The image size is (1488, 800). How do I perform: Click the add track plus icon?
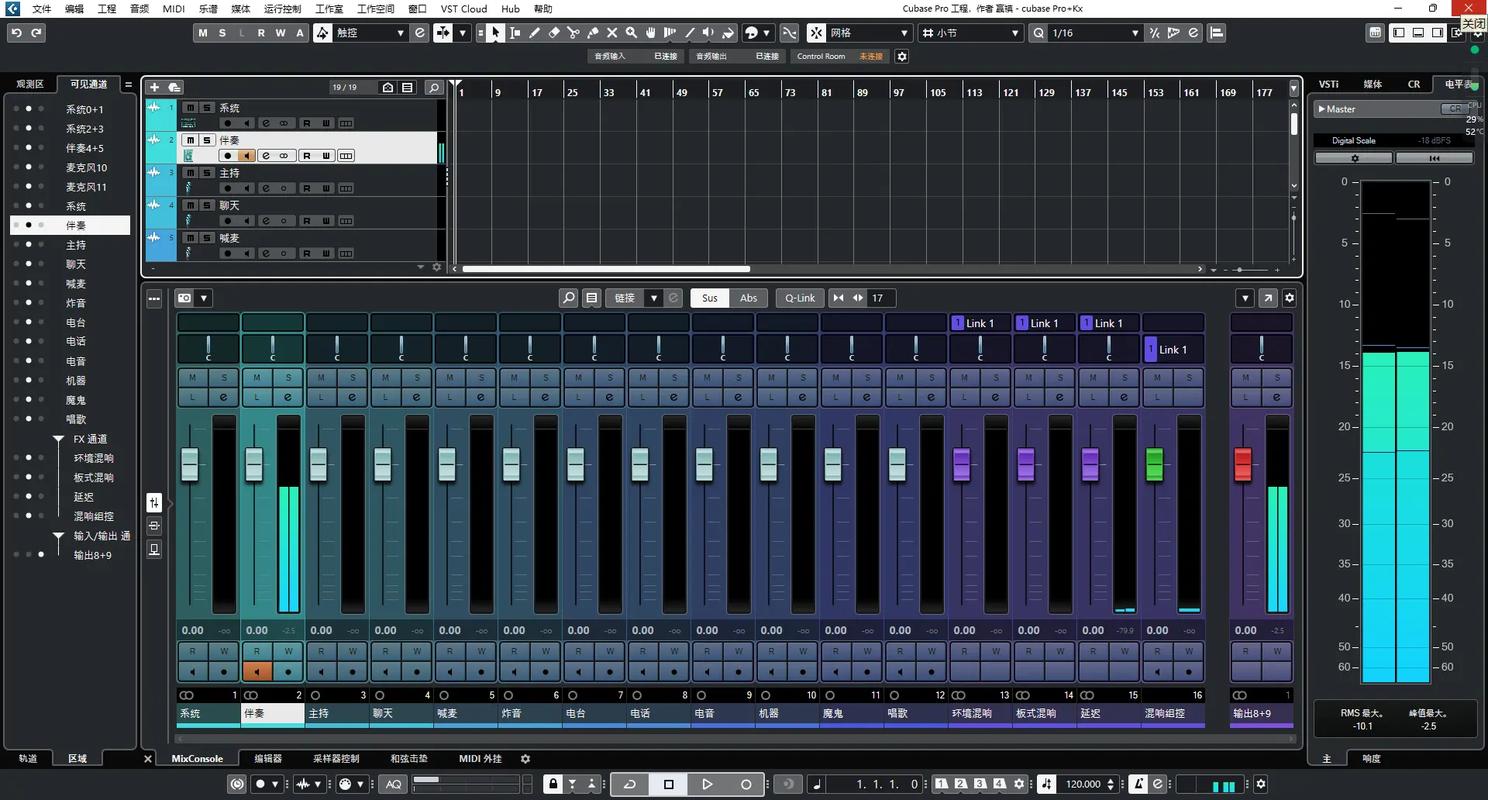click(154, 88)
